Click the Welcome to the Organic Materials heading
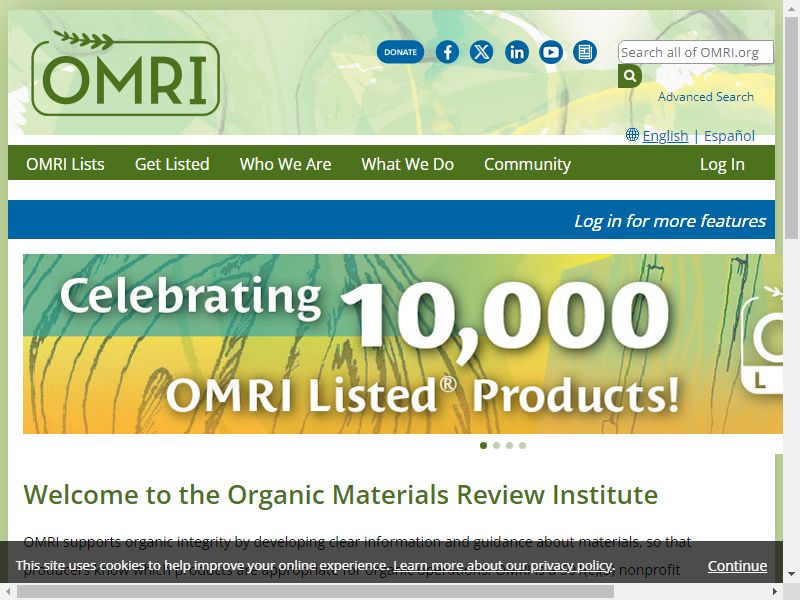The image size is (800, 600). [341, 494]
